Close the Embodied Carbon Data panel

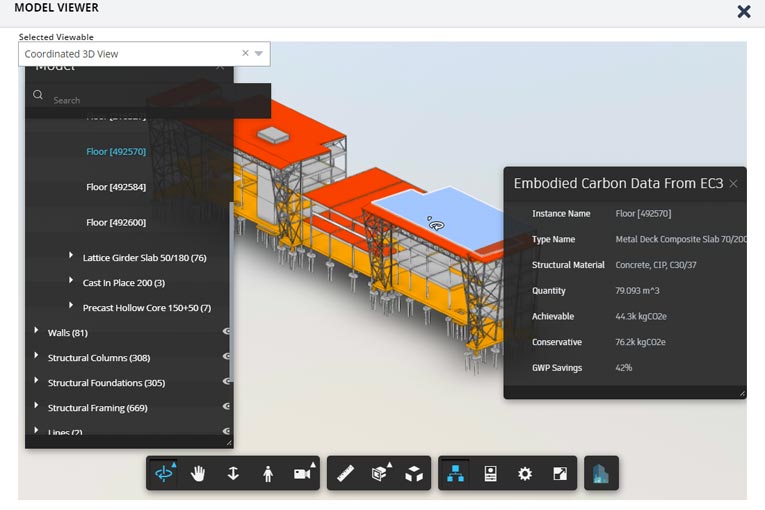(733, 184)
